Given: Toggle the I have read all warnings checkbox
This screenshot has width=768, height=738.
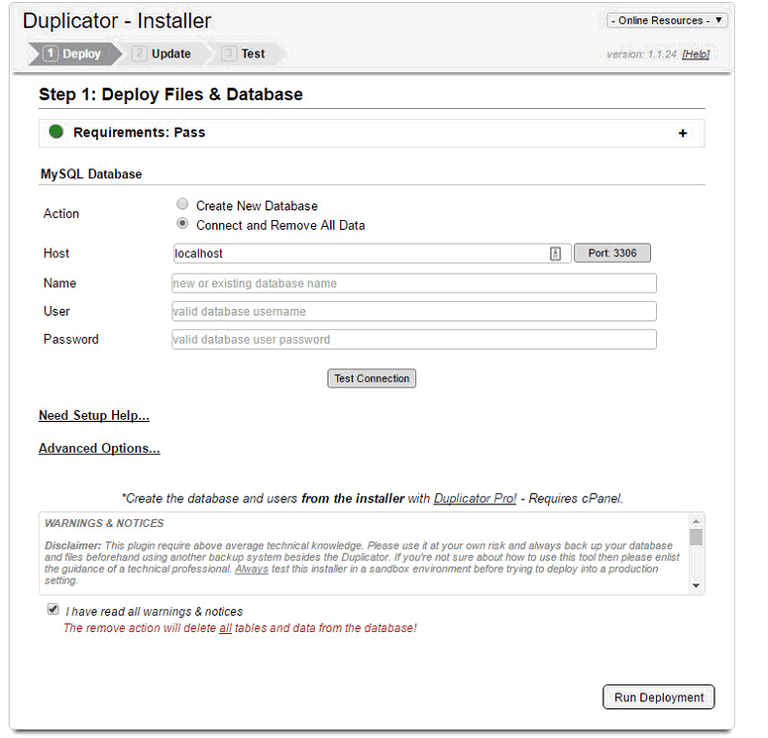Looking at the screenshot, I should [x=53, y=609].
